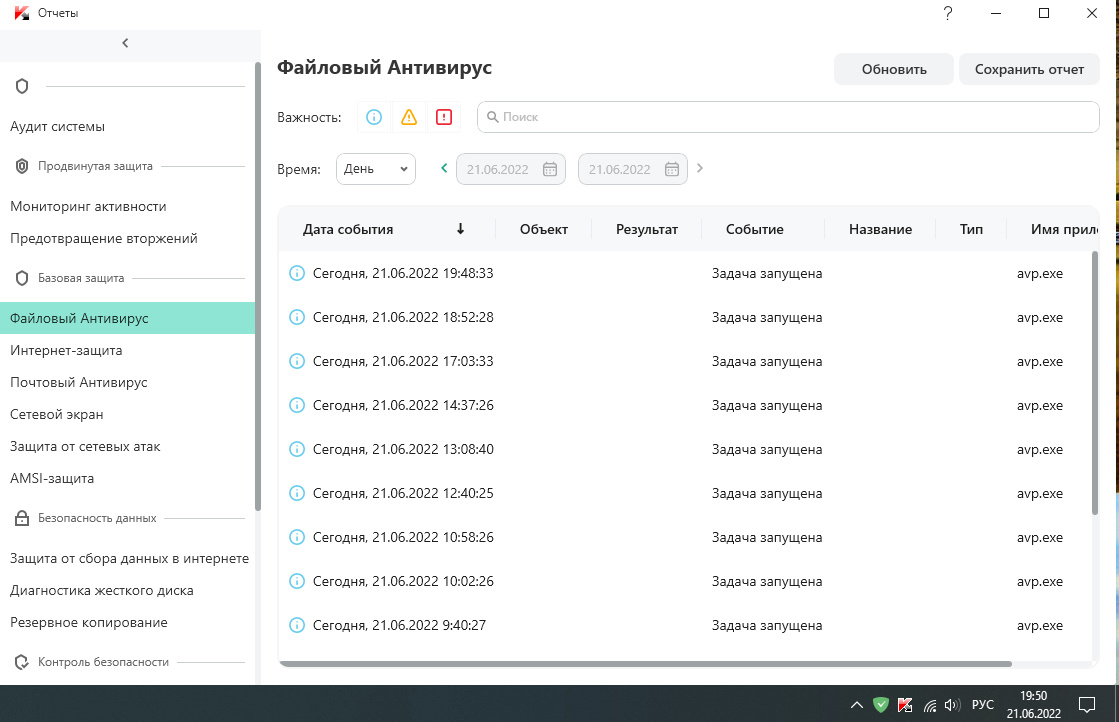Select the info icon of the 18:52:28 event
Viewport: 1119px width, 722px height.
click(x=297, y=317)
